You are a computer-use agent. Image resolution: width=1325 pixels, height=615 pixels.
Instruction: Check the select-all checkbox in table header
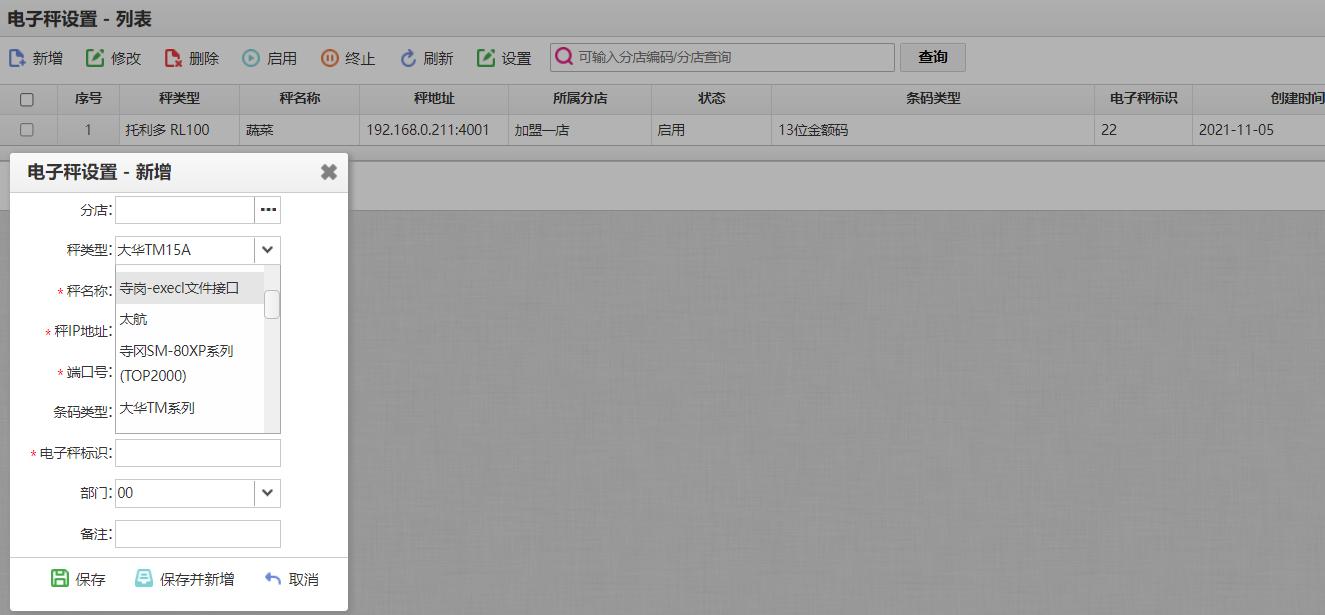(x=27, y=97)
